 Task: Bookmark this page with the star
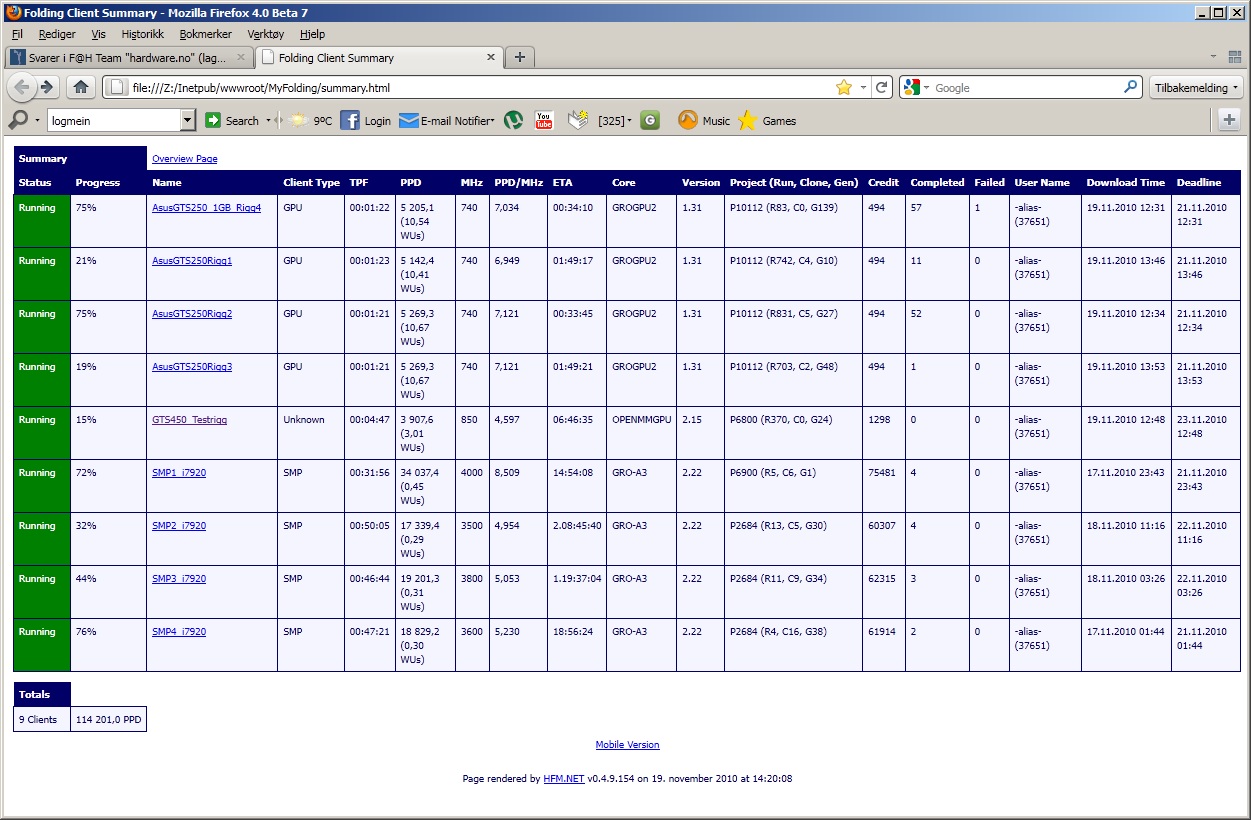[x=844, y=87]
